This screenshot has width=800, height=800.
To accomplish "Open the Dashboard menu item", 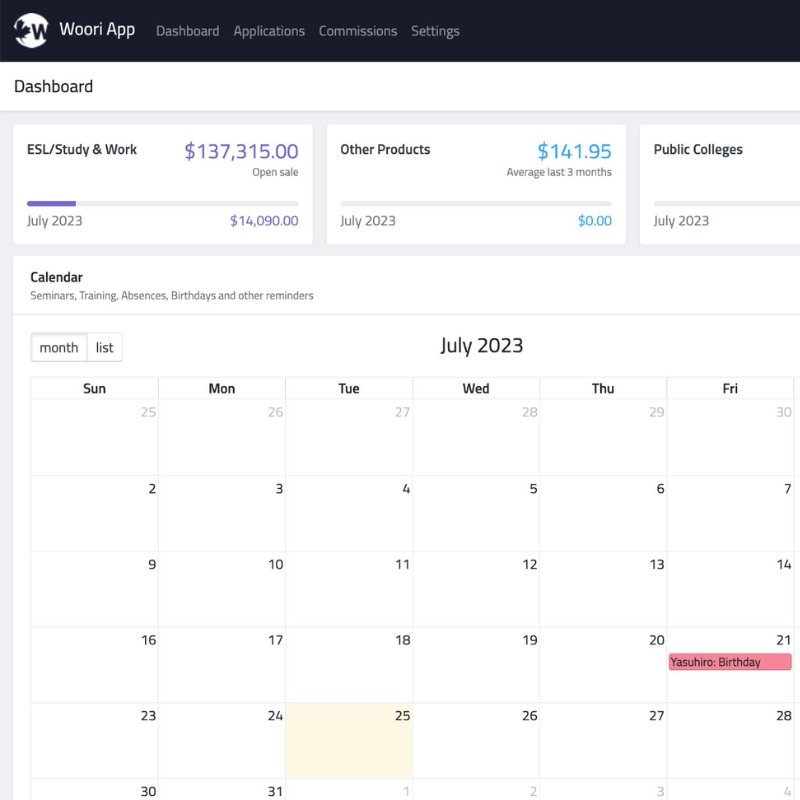I will (x=187, y=31).
